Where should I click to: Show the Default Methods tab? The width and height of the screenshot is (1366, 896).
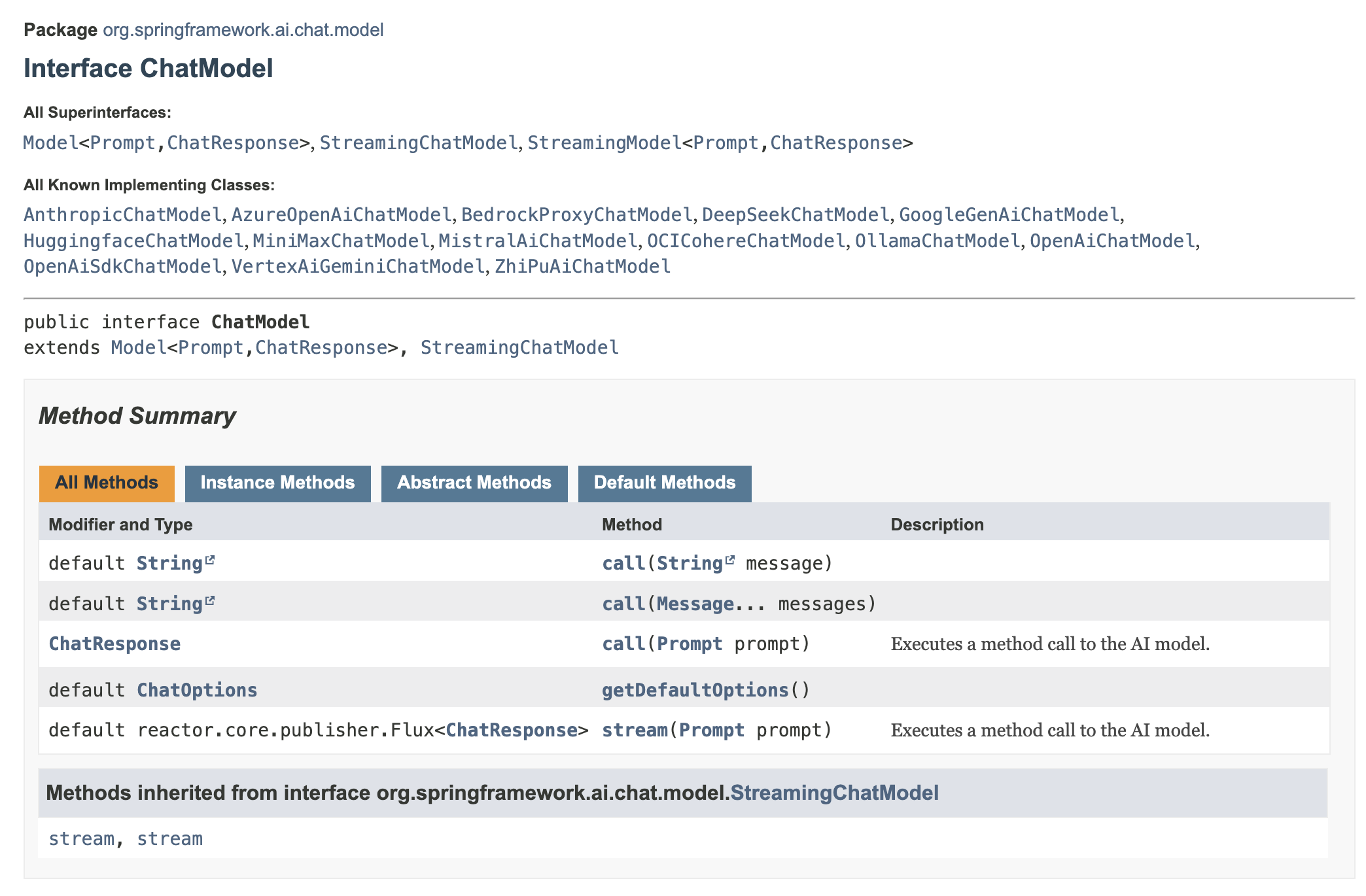(x=664, y=483)
